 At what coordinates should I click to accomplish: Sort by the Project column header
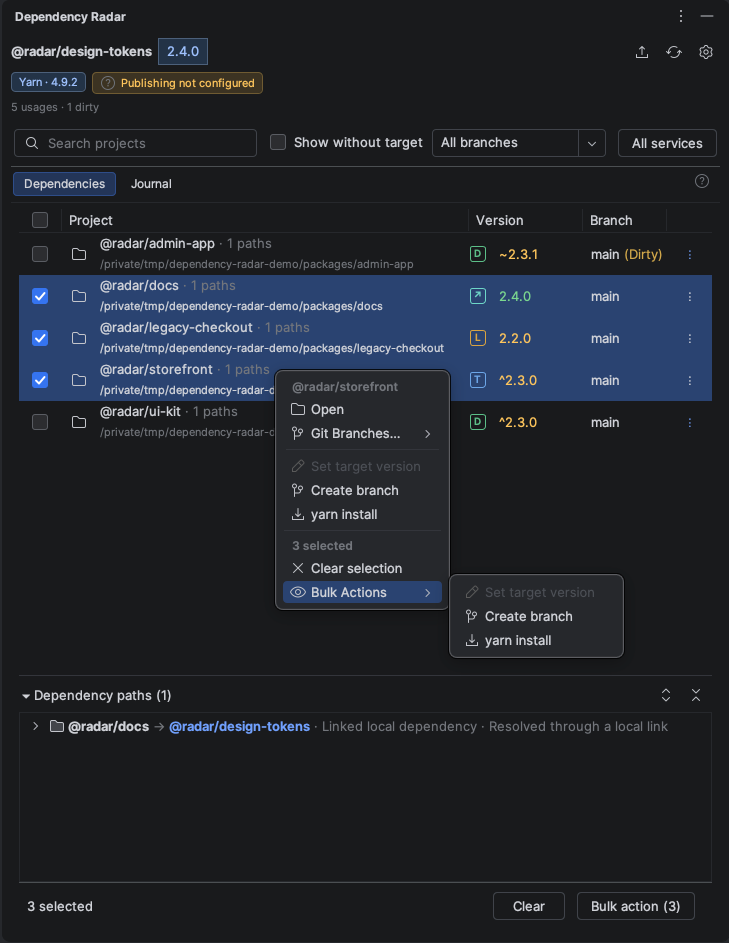click(x=91, y=220)
